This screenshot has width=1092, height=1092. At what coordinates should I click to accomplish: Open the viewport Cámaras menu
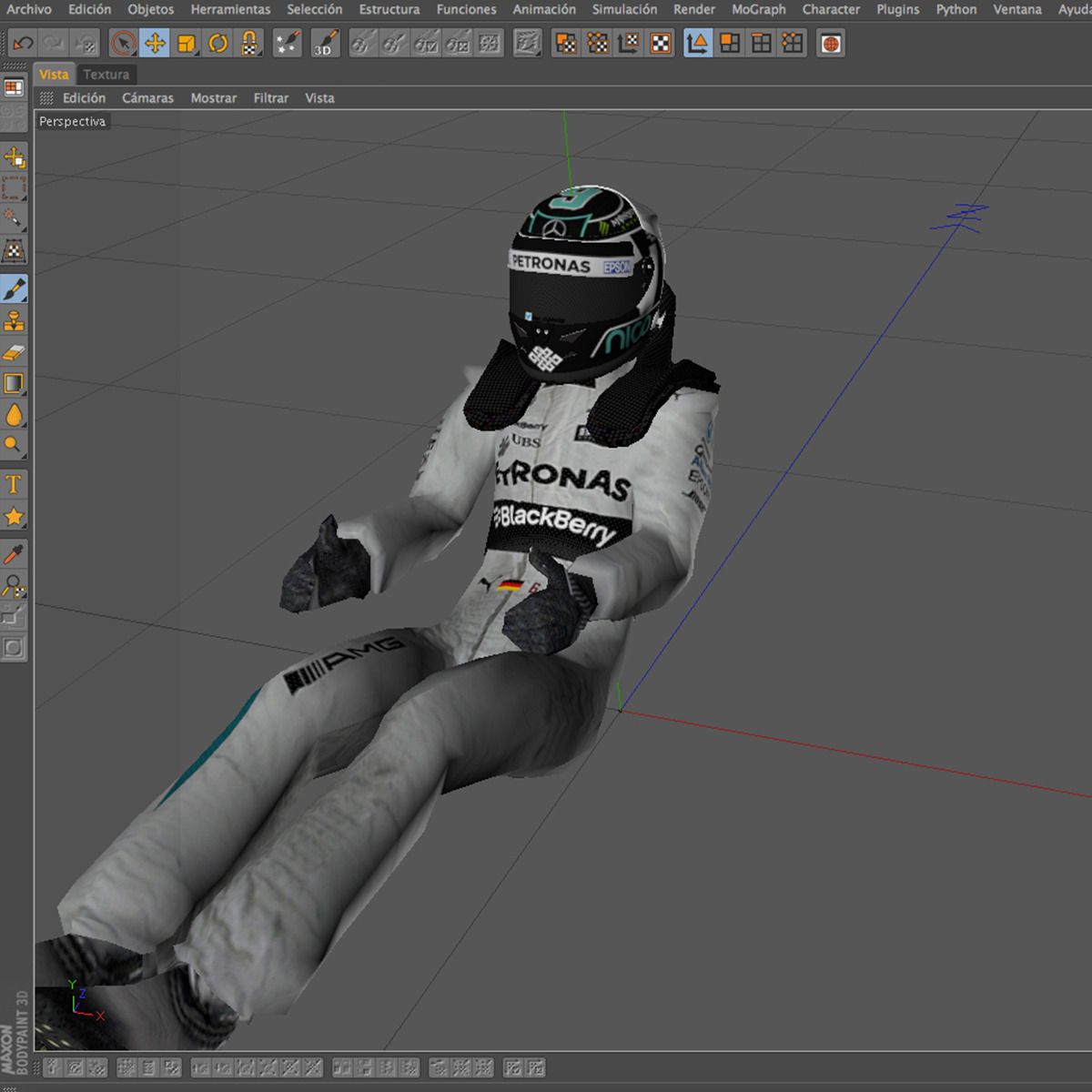(x=147, y=98)
